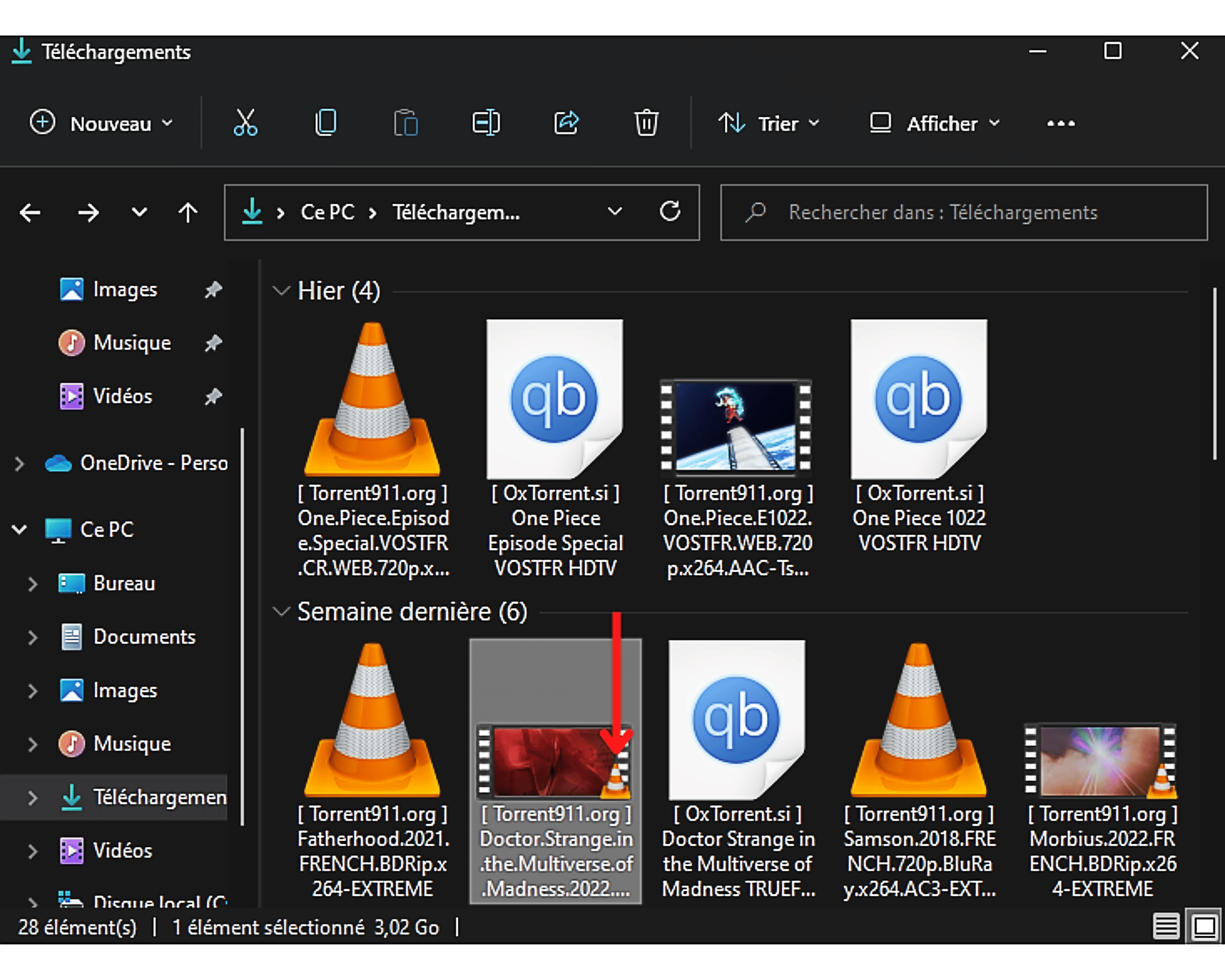Click the Rename icon in toolbar
The height and width of the screenshot is (980, 1225).
point(486,123)
